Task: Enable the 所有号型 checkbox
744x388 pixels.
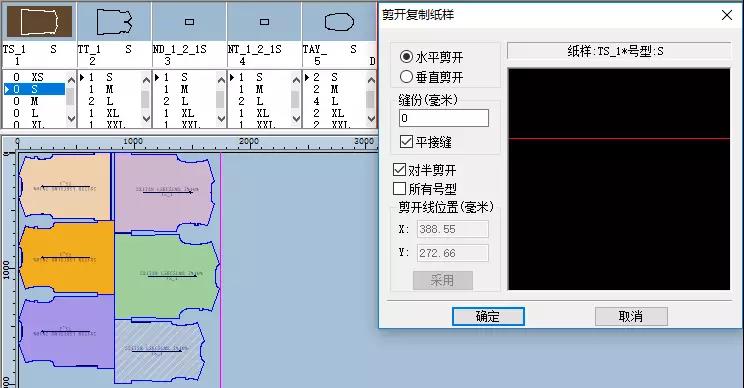Action: click(425, 189)
